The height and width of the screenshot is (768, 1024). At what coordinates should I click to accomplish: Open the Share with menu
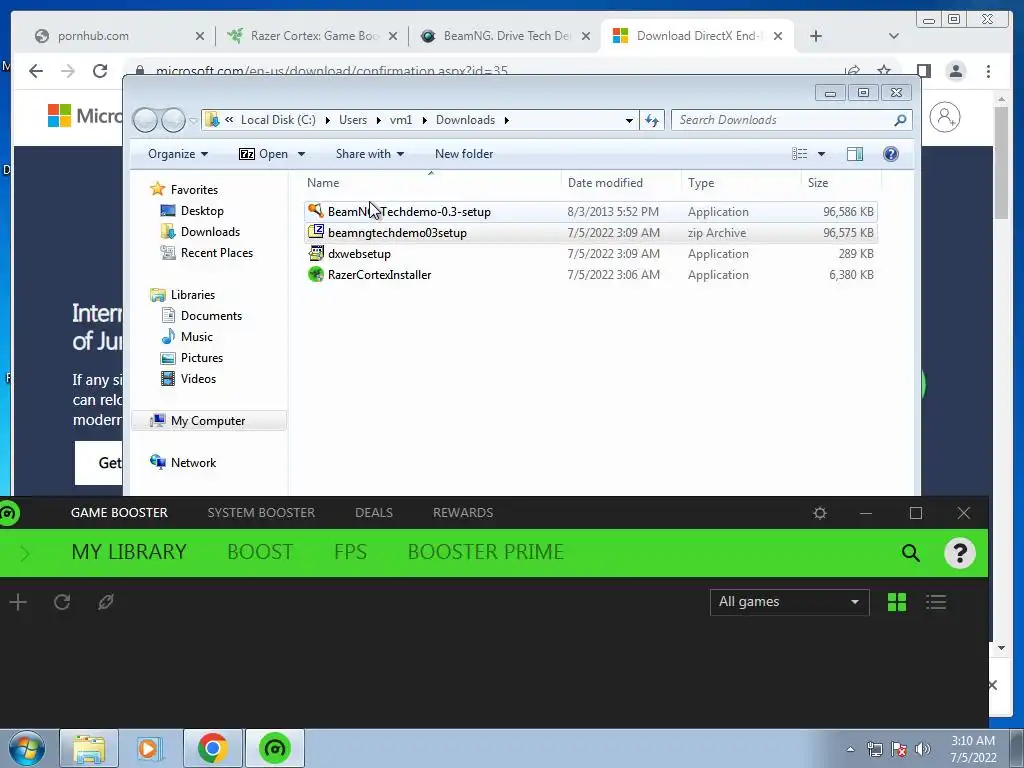(x=370, y=154)
